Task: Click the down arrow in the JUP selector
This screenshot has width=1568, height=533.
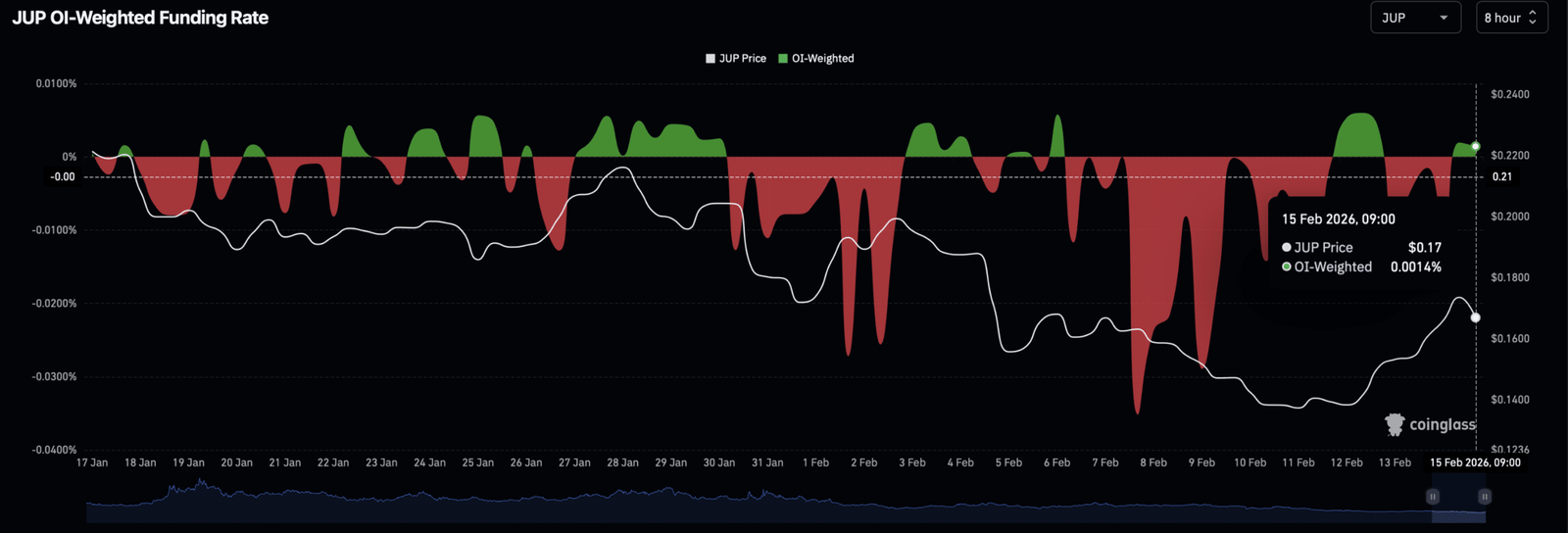Action: [1444, 18]
